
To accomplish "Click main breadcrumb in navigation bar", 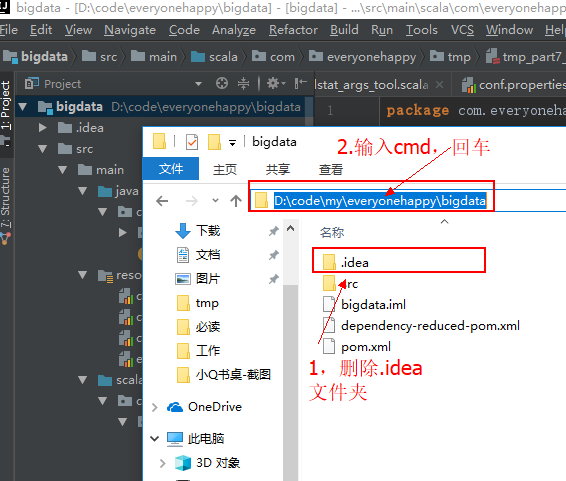I will click(x=154, y=57).
